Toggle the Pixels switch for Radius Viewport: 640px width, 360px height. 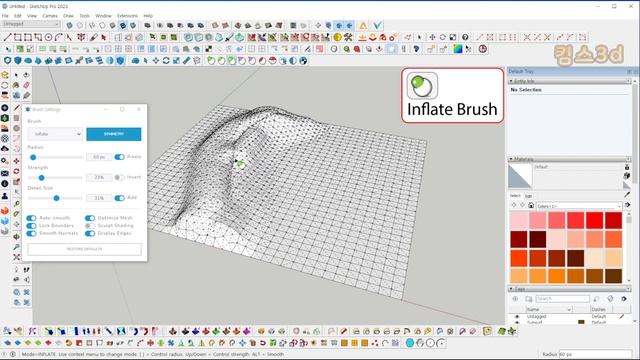pyautogui.click(x=120, y=157)
